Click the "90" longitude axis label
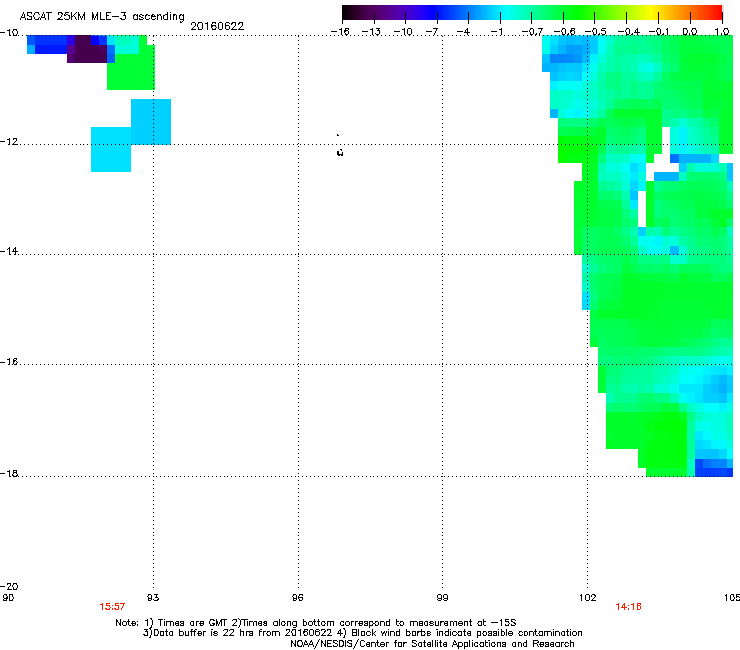The width and height of the screenshot is (740, 650). 8,598
